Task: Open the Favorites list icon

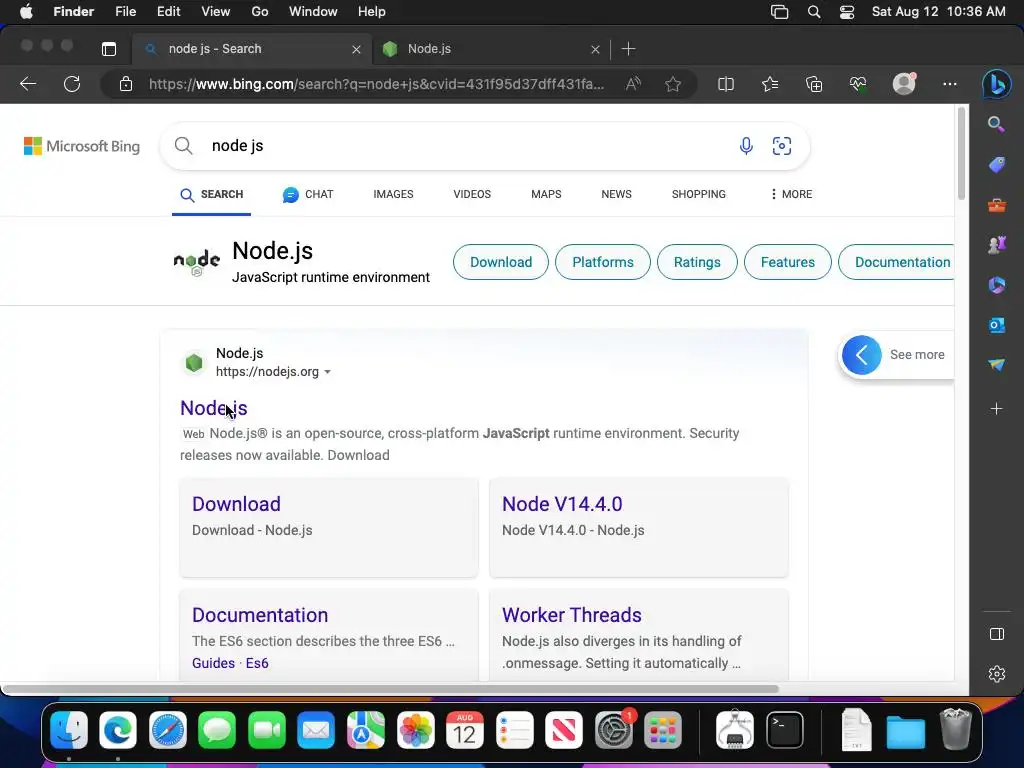Action: pos(770,84)
